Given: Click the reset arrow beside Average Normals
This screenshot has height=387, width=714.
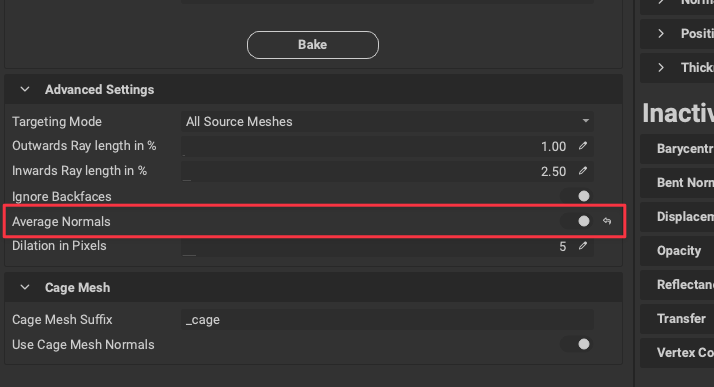Looking at the screenshot, I should click(x=607, y=221).
